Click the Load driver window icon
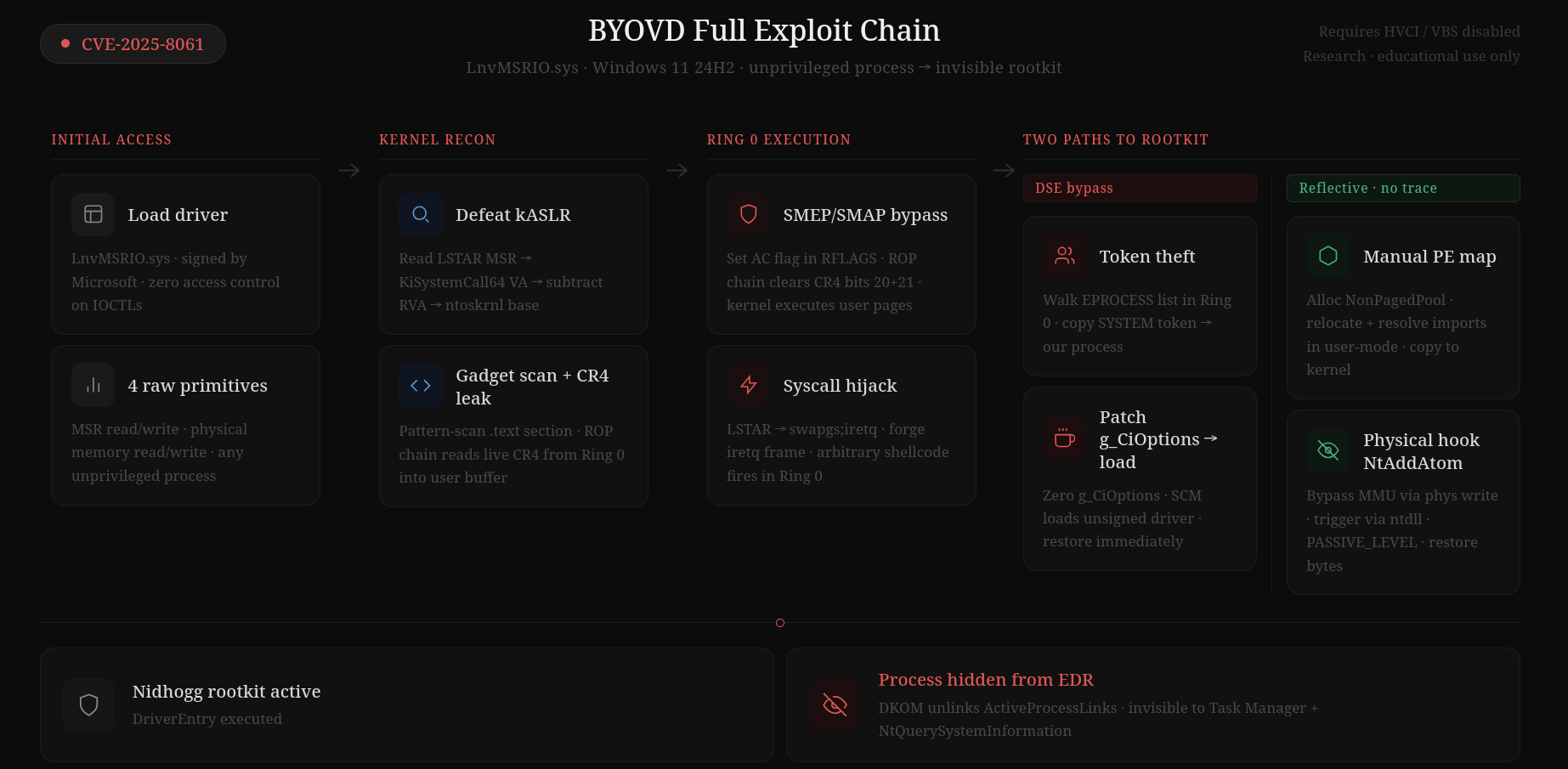1568x769 pixels. [93, 215]
